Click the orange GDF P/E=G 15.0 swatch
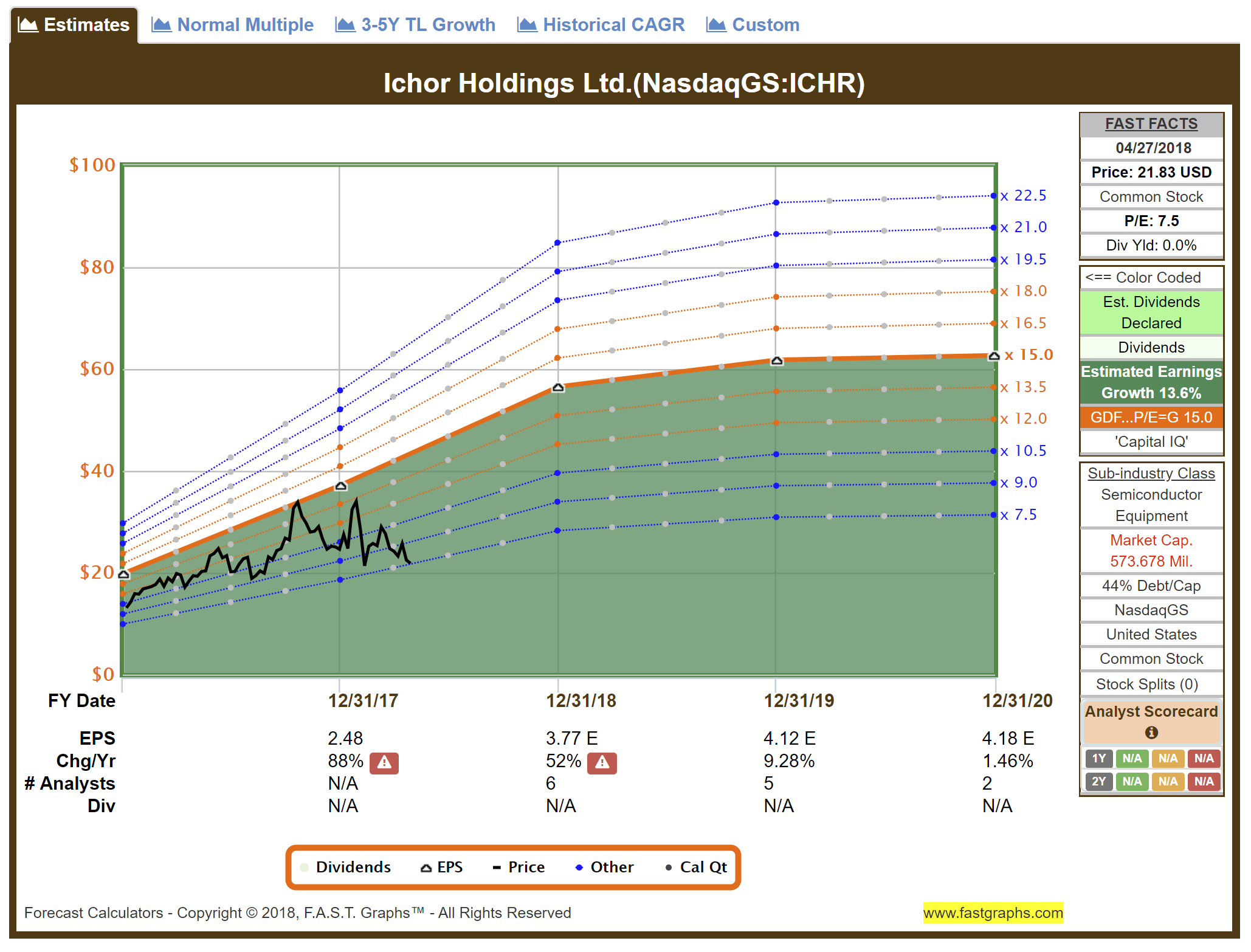 (1151, 417)
